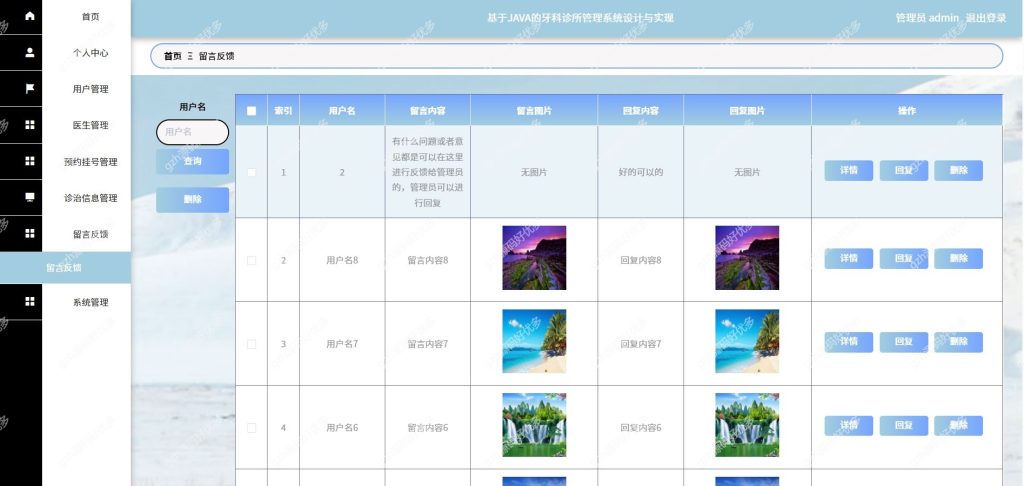Click the 查询 search button
The width and height of the screenshot is (1024, 486).
tap(193, 161)
